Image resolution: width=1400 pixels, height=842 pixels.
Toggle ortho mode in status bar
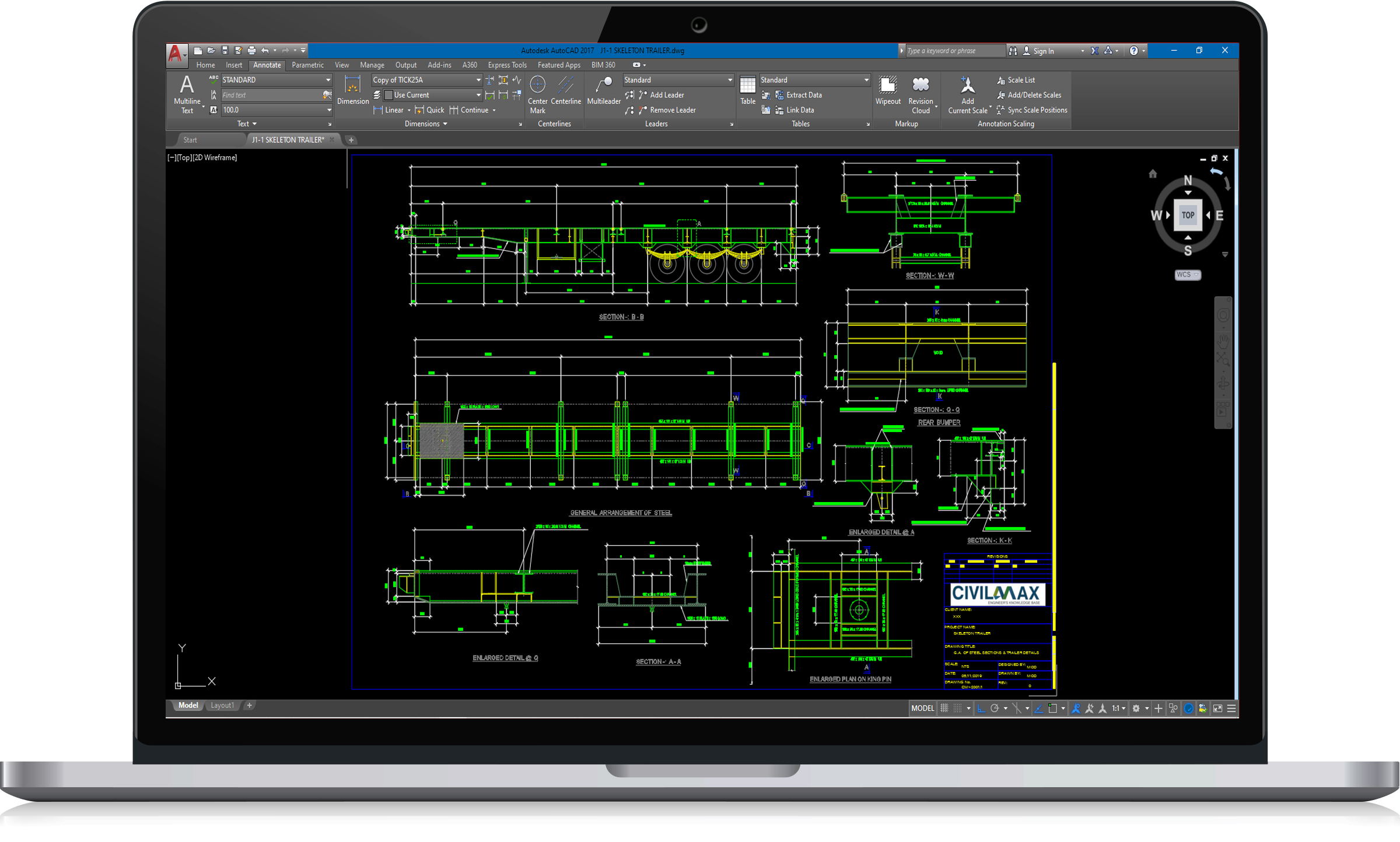coord(981,708)
